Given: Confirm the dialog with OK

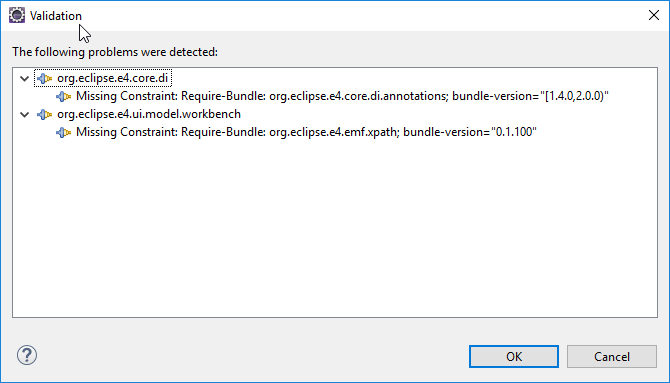Looking at the screenshot, I should tap(514, 356).
